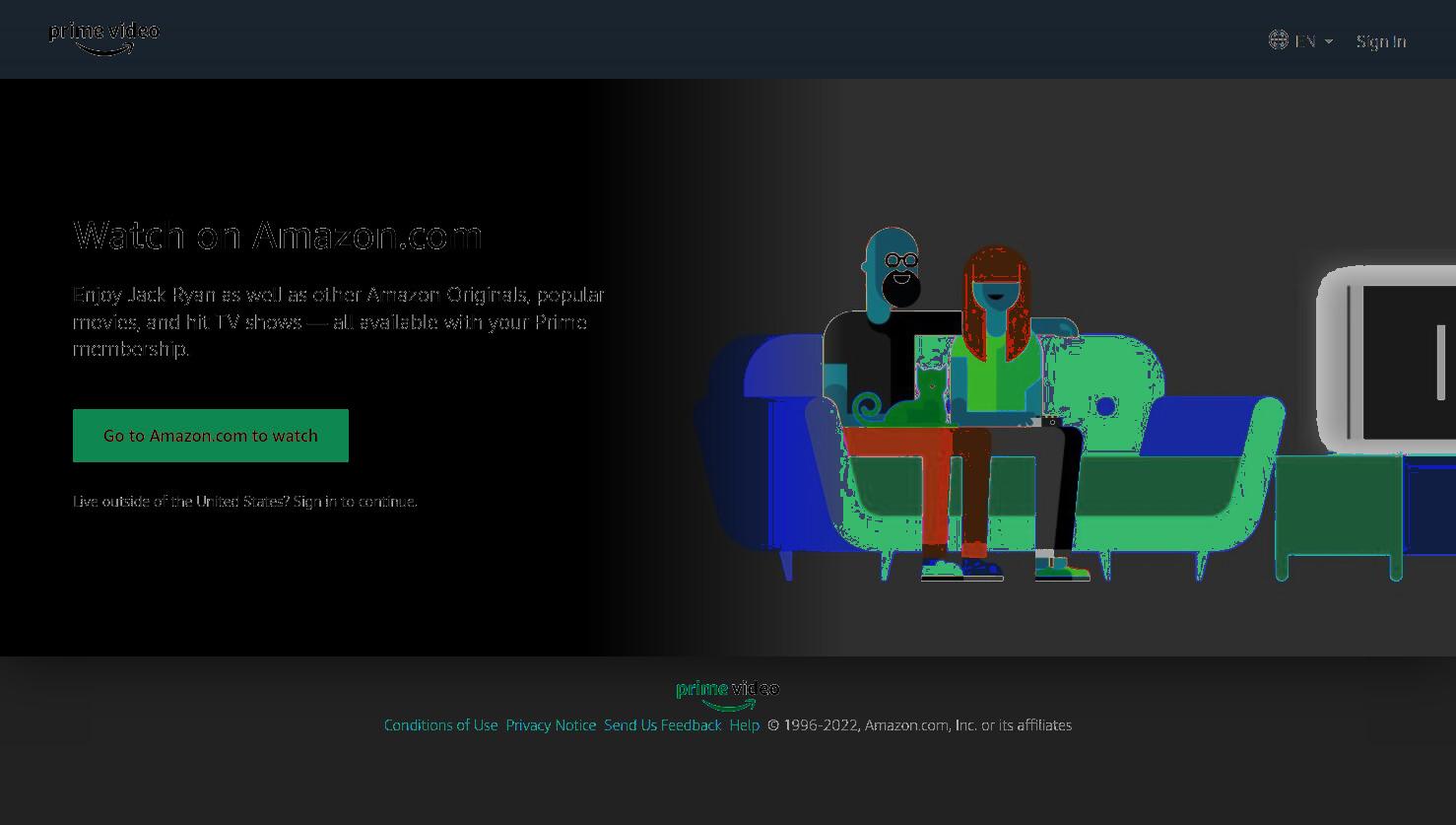Open Conditions of Use link
1456x825 pixels.
tap(440, 725)
